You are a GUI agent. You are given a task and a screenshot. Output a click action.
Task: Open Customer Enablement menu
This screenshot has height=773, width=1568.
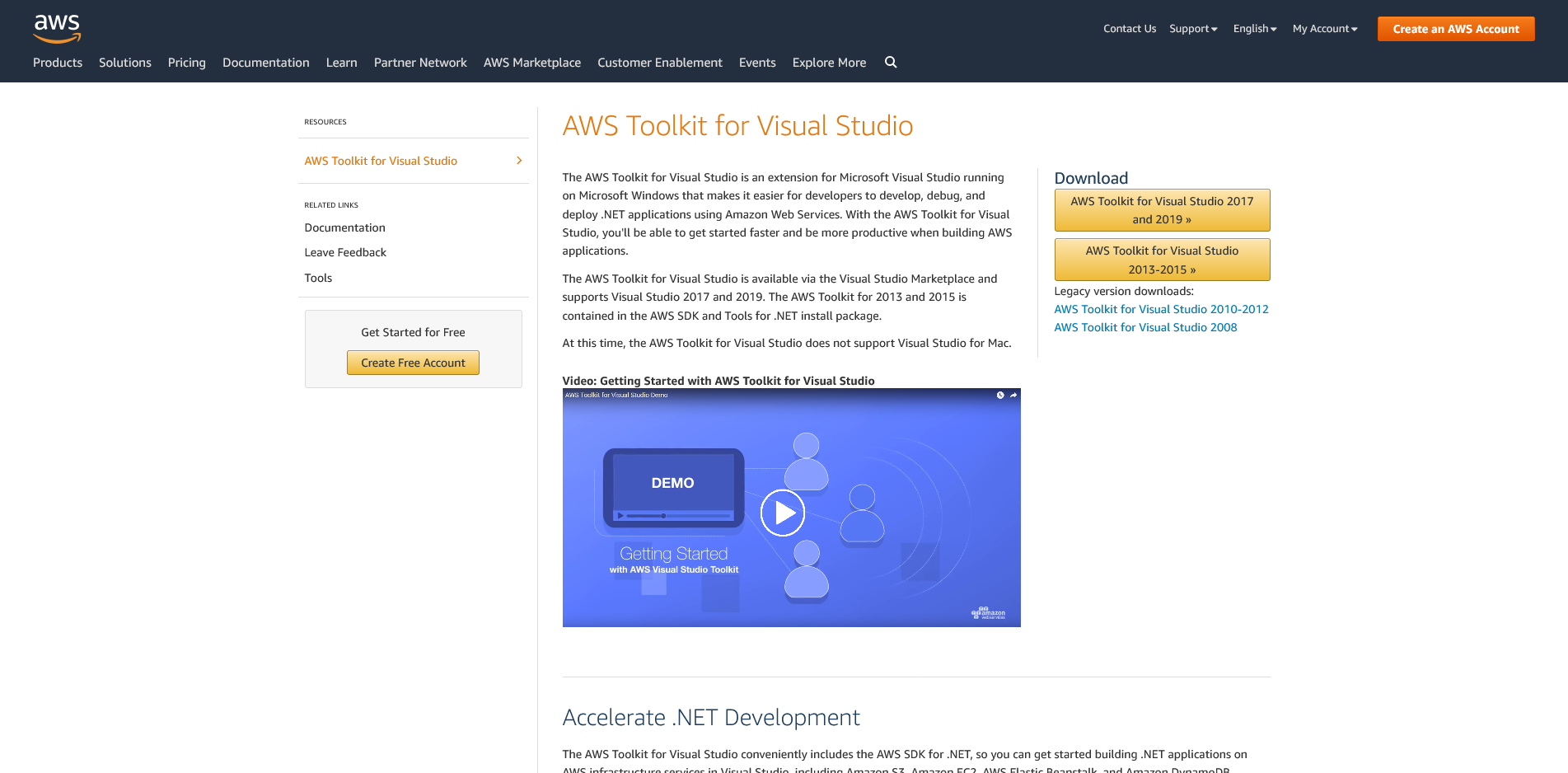660,63
